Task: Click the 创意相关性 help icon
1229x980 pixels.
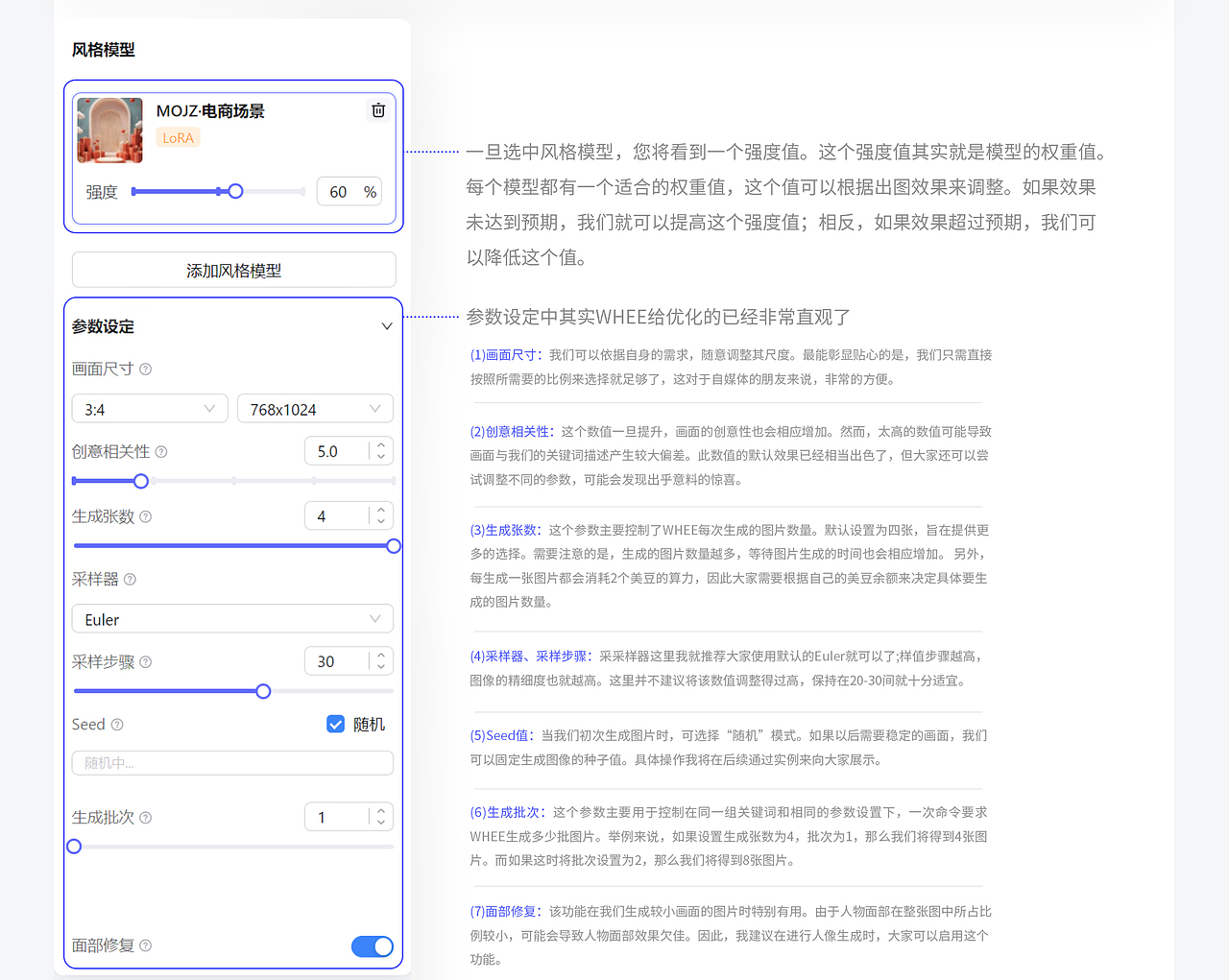Action: coord(161,451)
